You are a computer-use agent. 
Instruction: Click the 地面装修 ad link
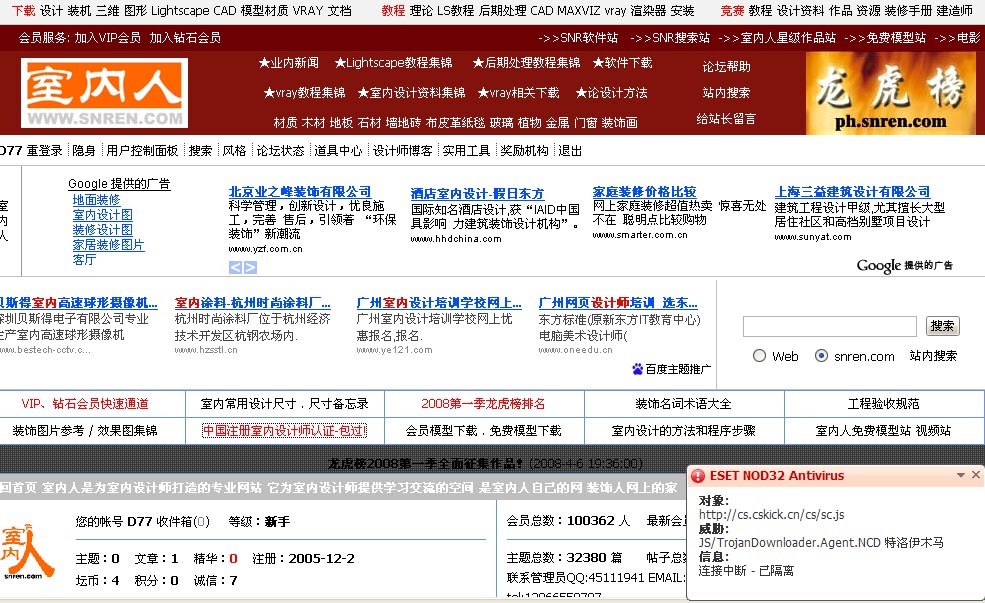tap(96, 200)
